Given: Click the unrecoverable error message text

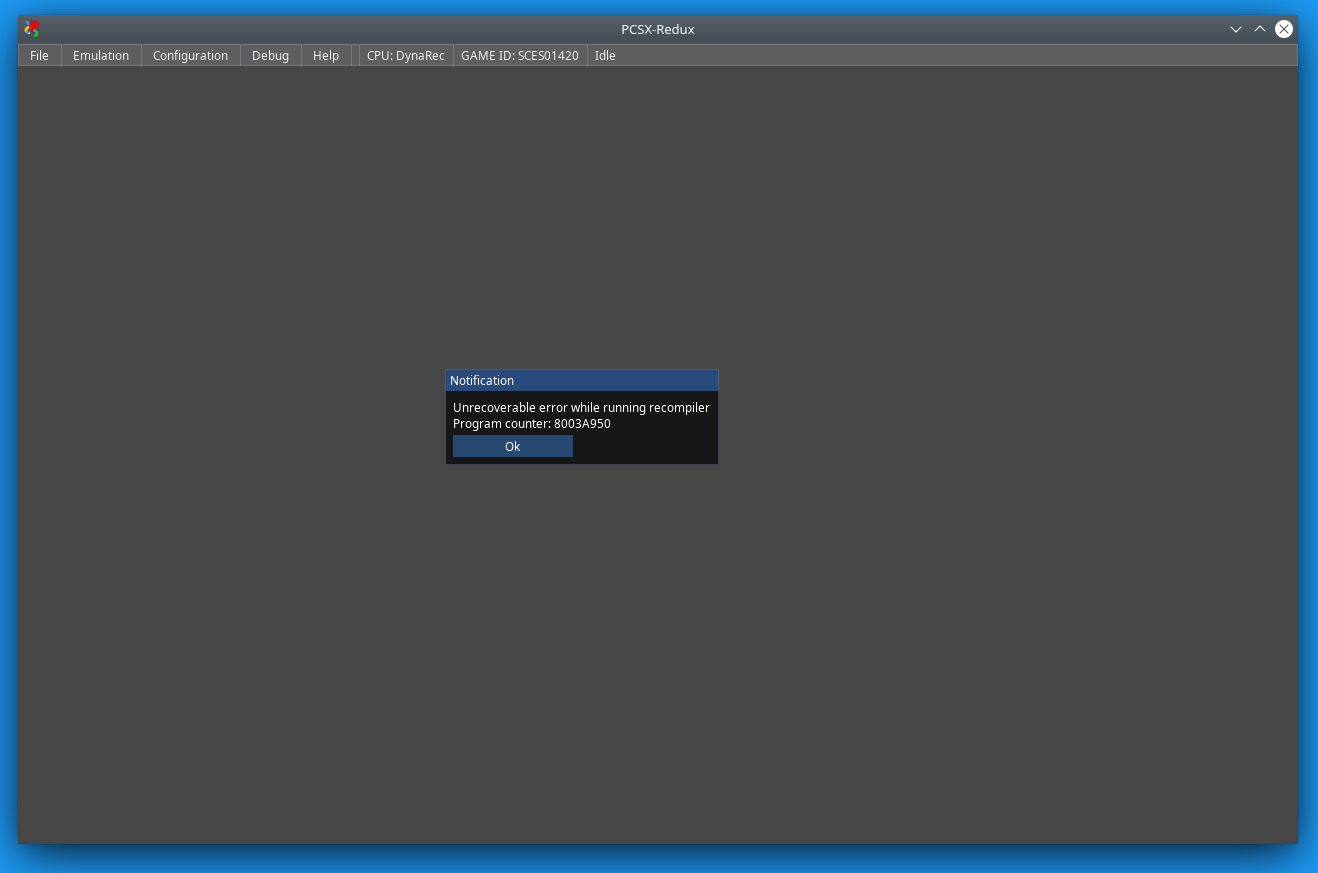Looking at the screenshot, I should coord(581,407).
